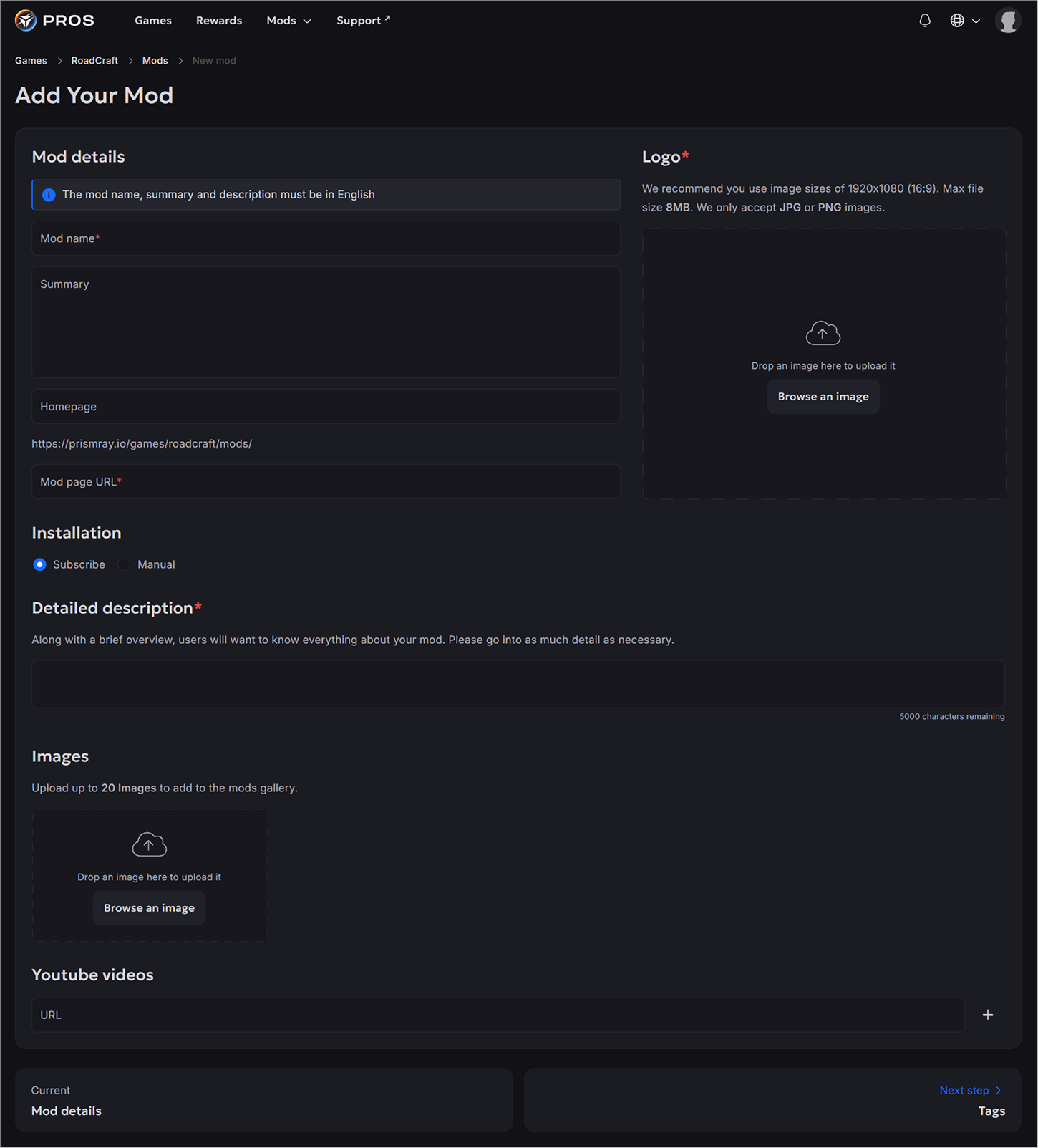
Task: Open the Rewards menu item
Action: click(219, 21)
